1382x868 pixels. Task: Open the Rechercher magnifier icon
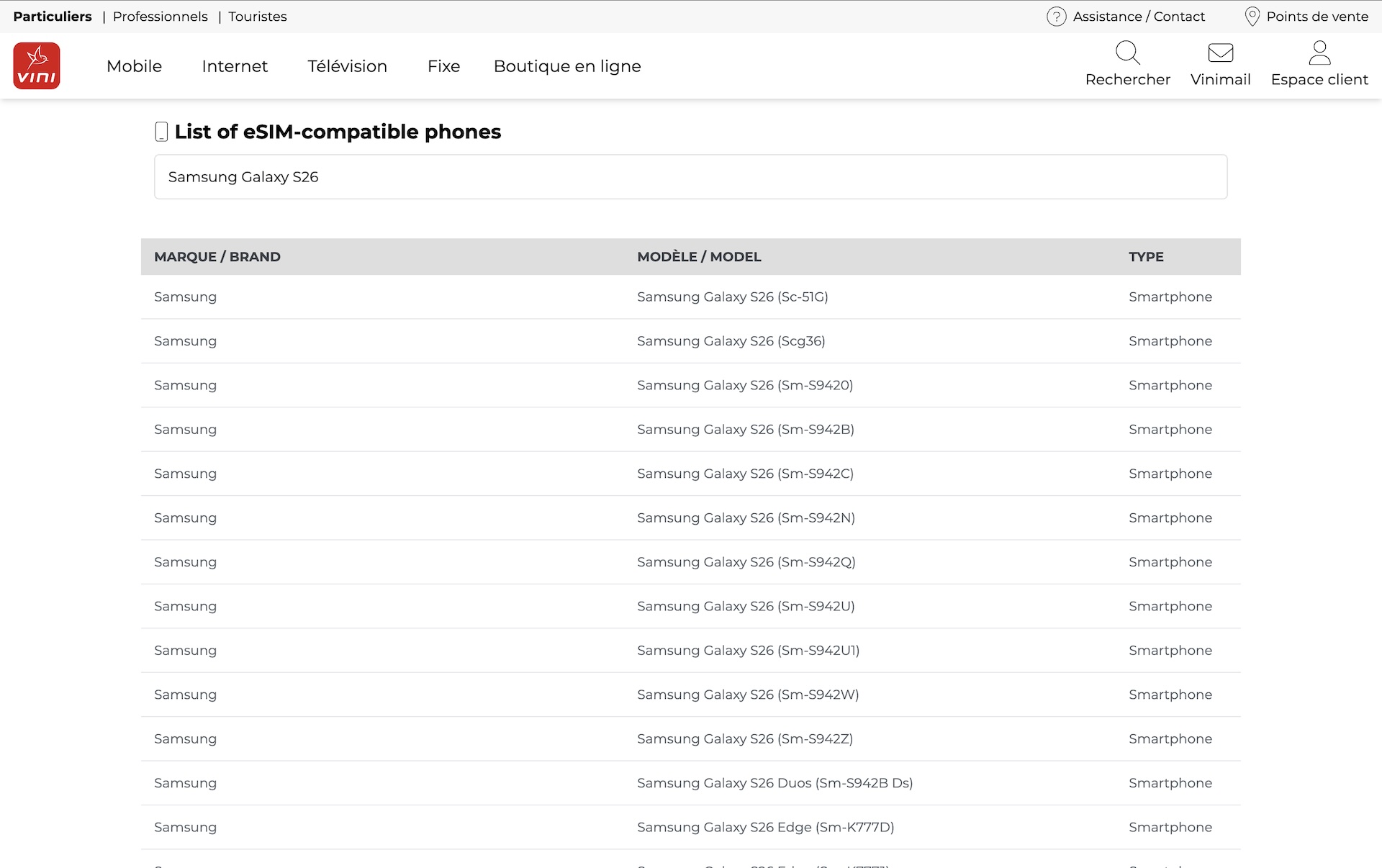(1127, 53)
